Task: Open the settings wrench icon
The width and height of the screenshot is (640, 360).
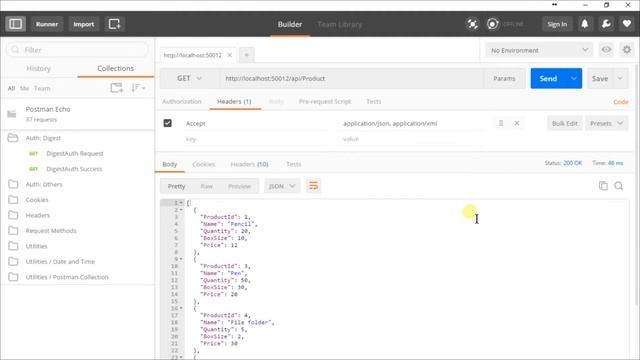Action: [606, 24]
